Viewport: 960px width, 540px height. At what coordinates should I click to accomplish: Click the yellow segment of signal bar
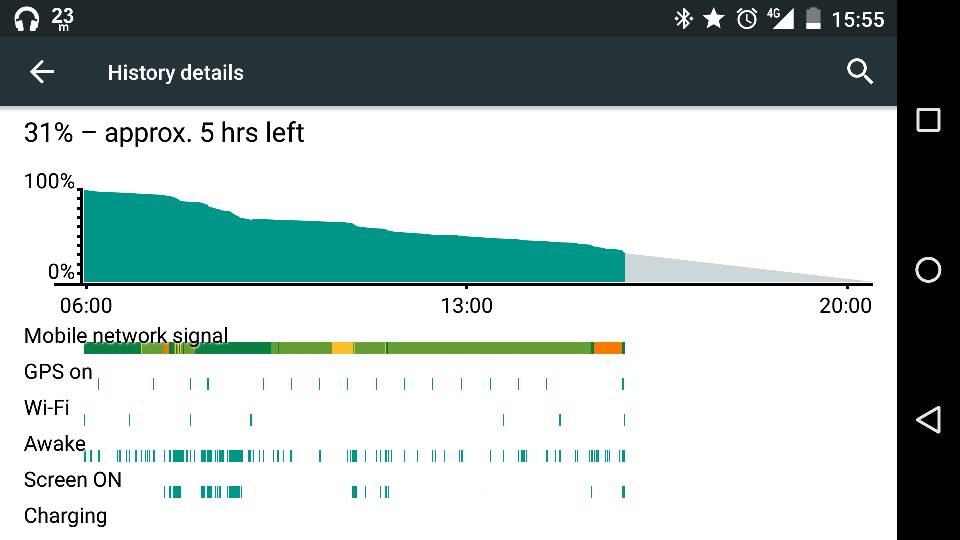tap(343, 348)
